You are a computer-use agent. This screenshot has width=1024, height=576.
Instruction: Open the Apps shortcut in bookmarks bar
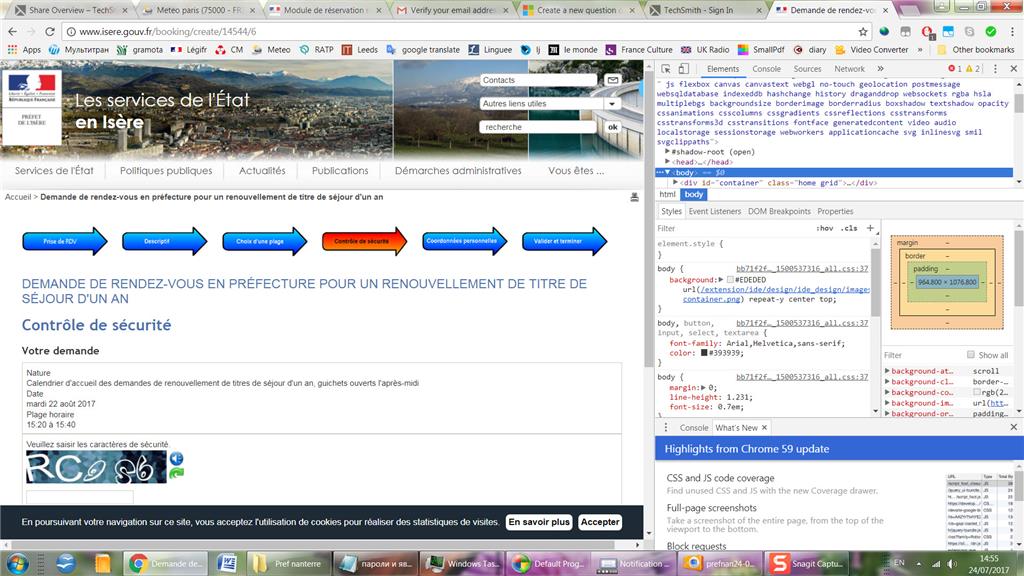pyautogui.click(x=24, y=50)
